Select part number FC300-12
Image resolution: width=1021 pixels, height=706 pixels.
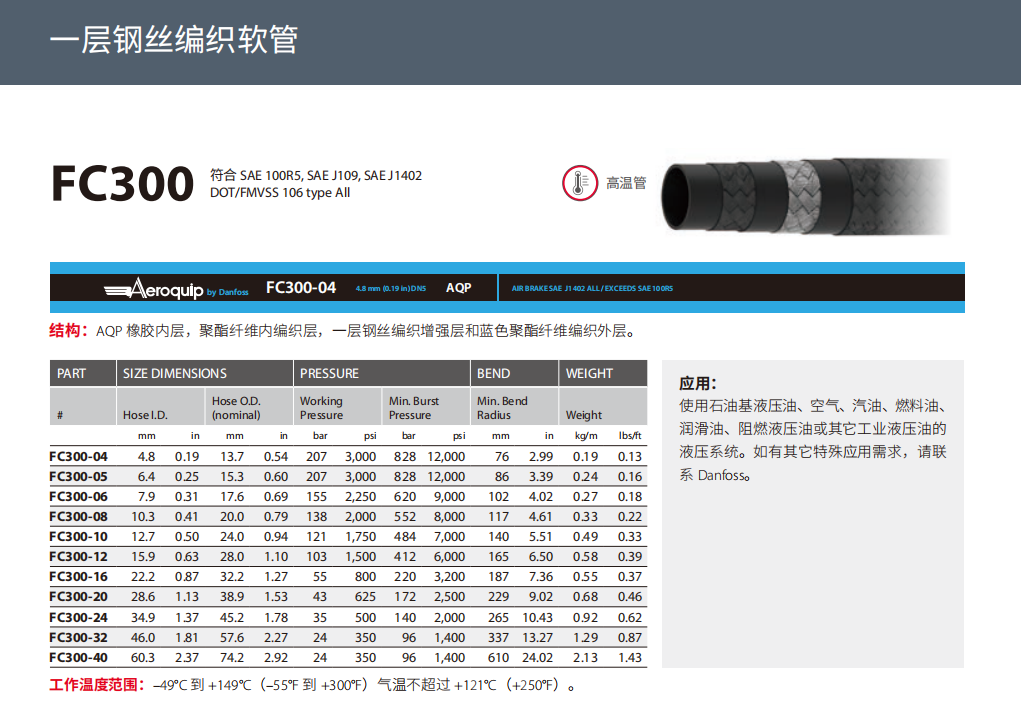78,557
